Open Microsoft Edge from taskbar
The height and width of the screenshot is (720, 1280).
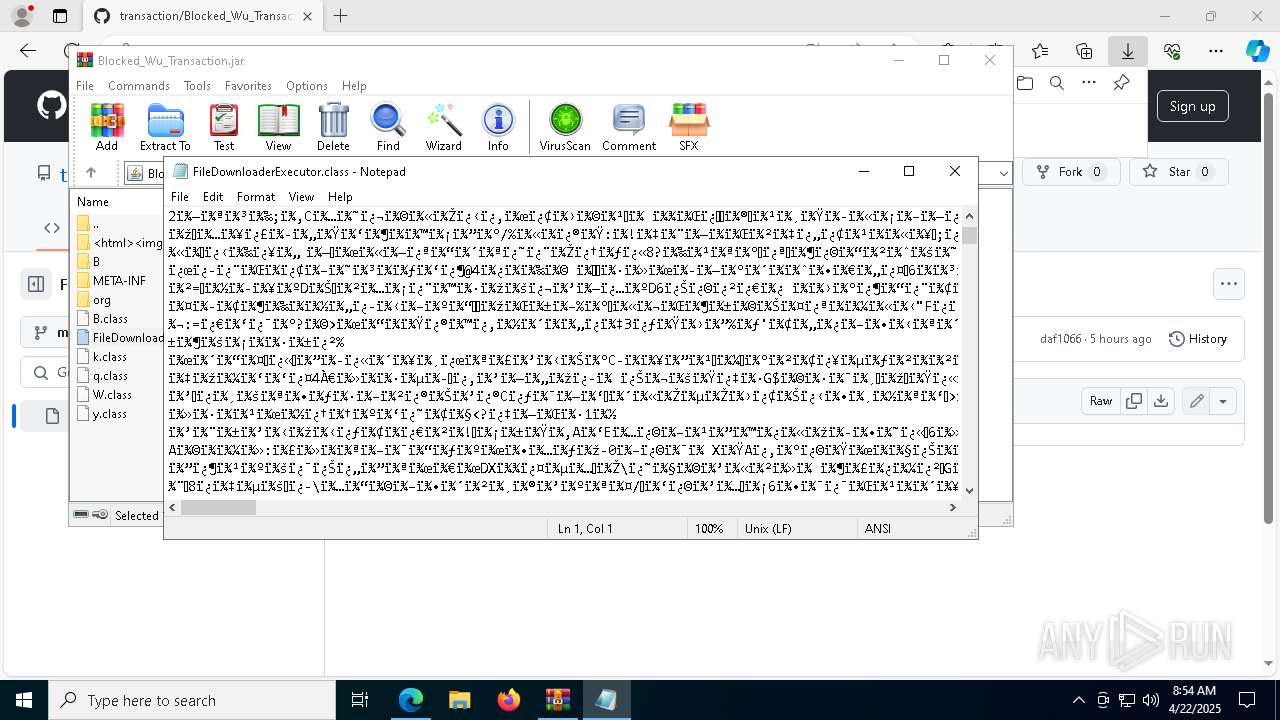(x=411, y=700)
